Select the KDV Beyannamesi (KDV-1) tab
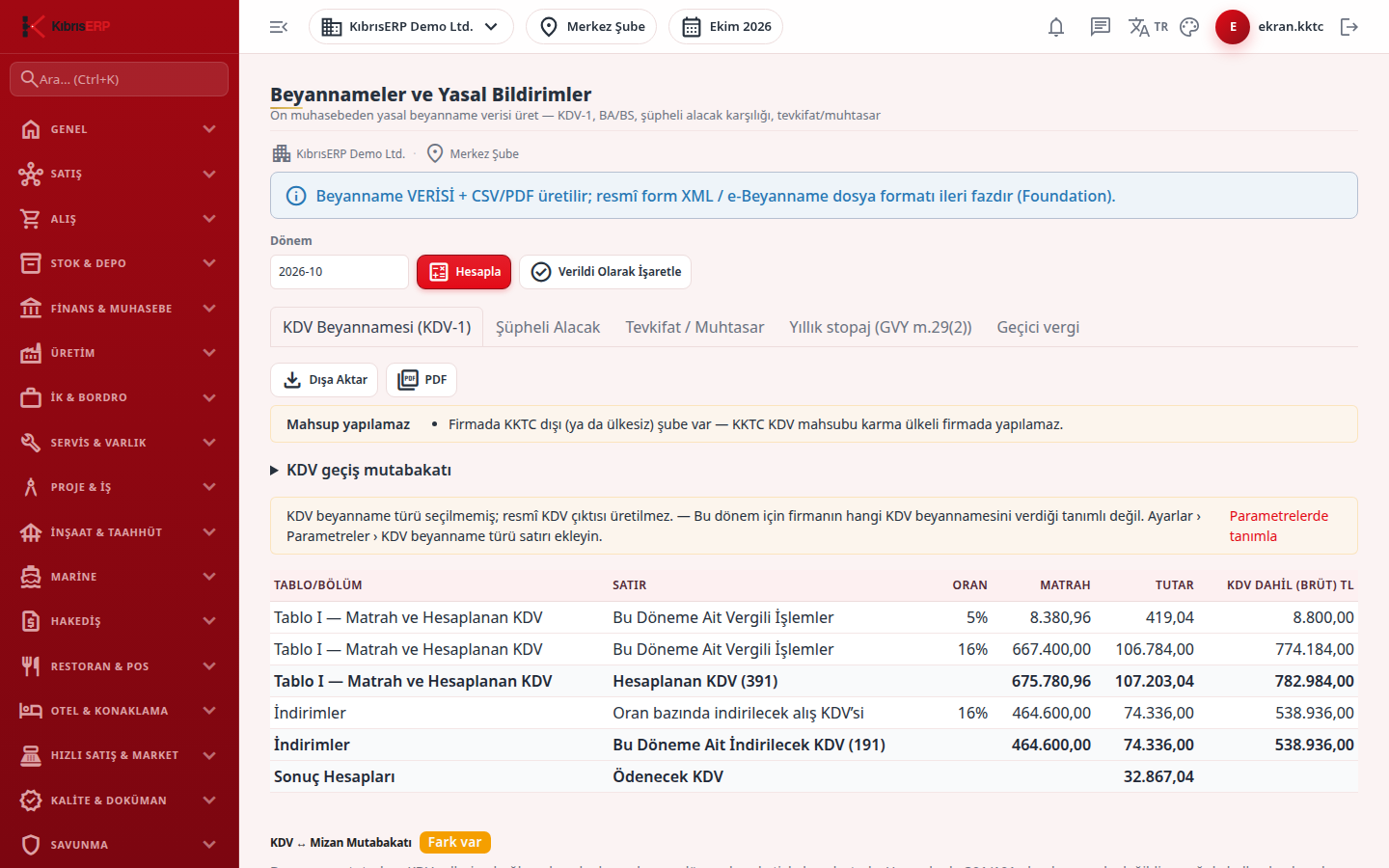Image resolution: width=1389 pixels, height=868 pixels. pos(377,328)
